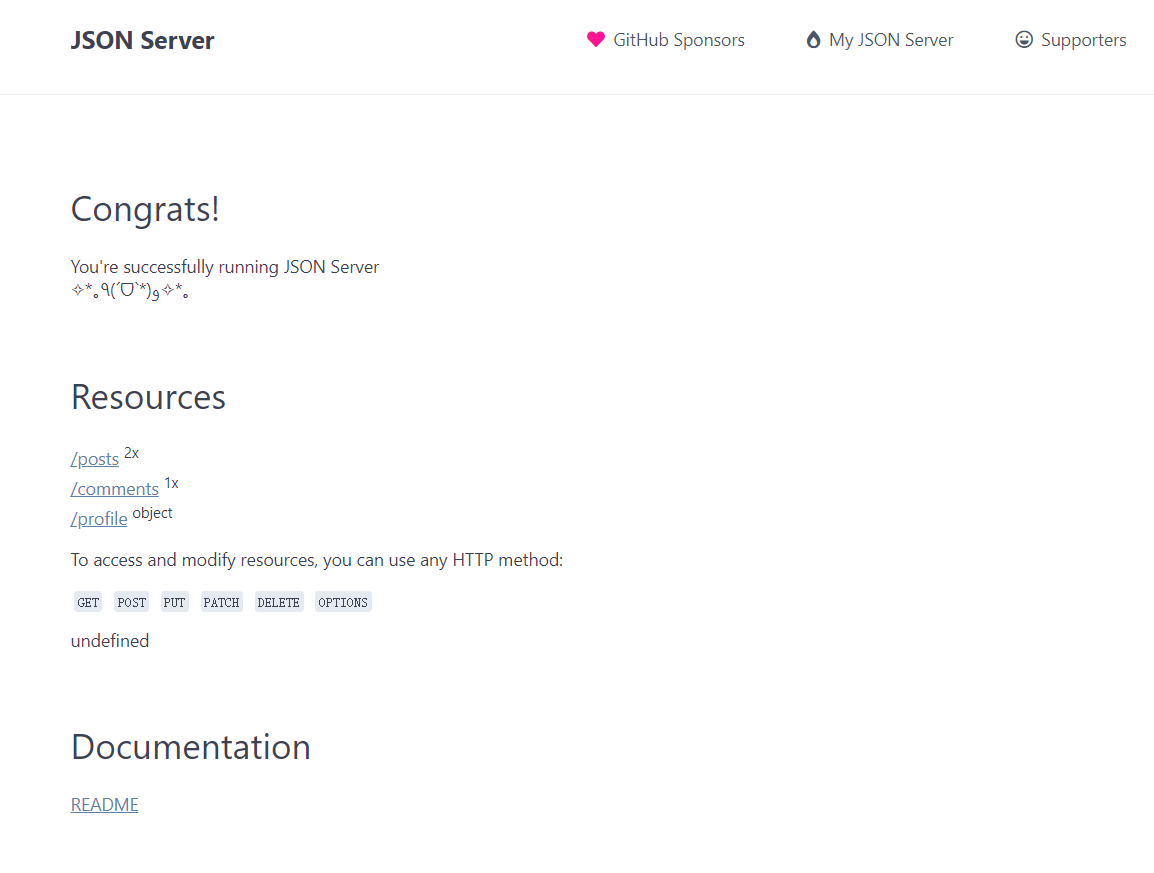
Task: Click 'You're successfully running JSON Server' text
Action: pos(225,266)
